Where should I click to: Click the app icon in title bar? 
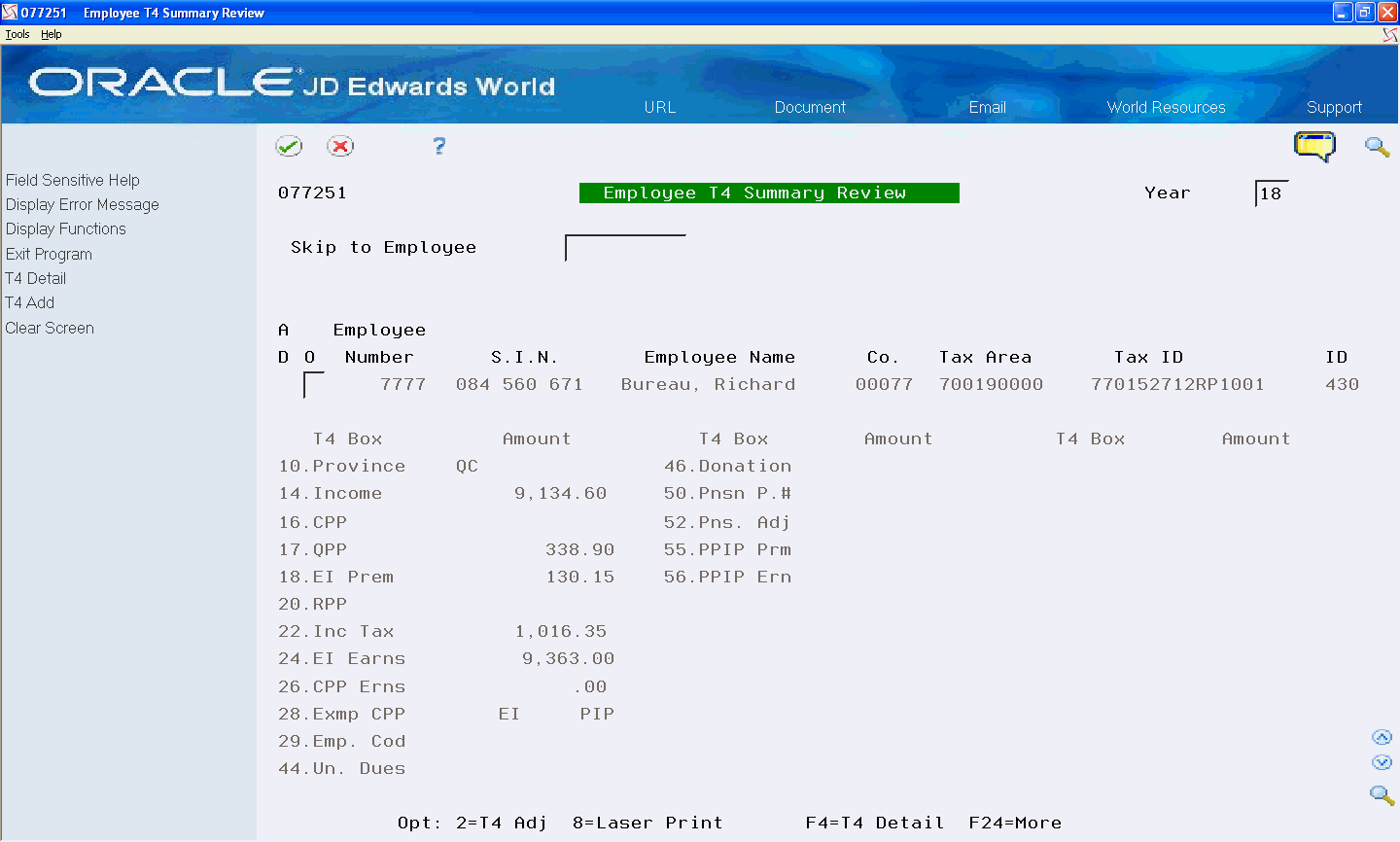[x=10, y=13]
